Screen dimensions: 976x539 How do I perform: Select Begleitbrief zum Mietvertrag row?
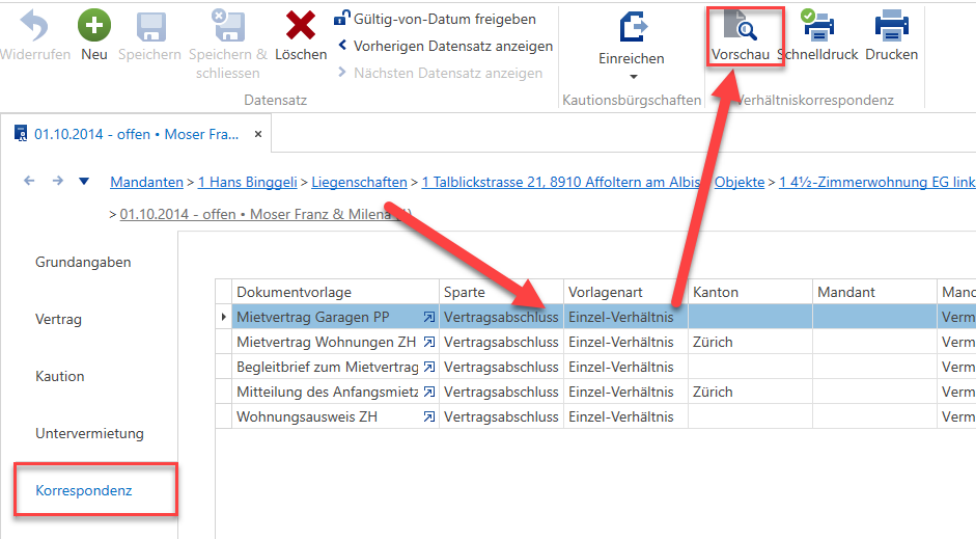596,367
